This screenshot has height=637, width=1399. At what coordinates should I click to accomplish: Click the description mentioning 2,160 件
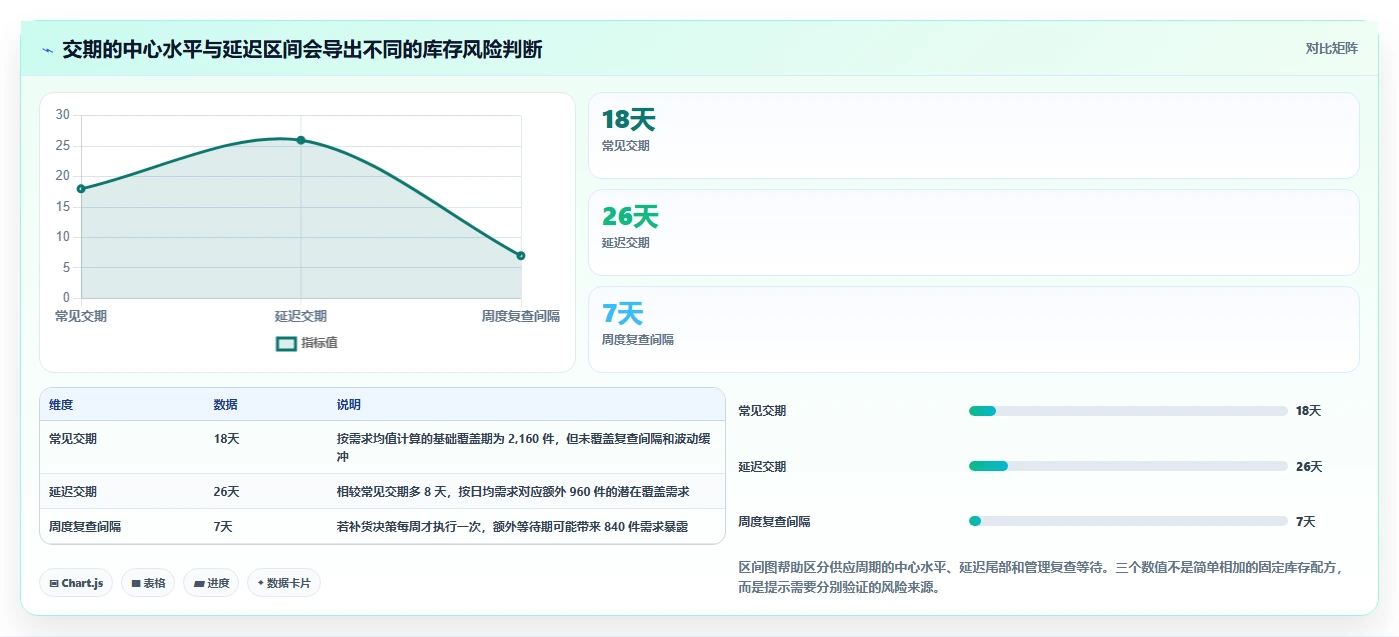pyautogui.click(x=524, y=447)
